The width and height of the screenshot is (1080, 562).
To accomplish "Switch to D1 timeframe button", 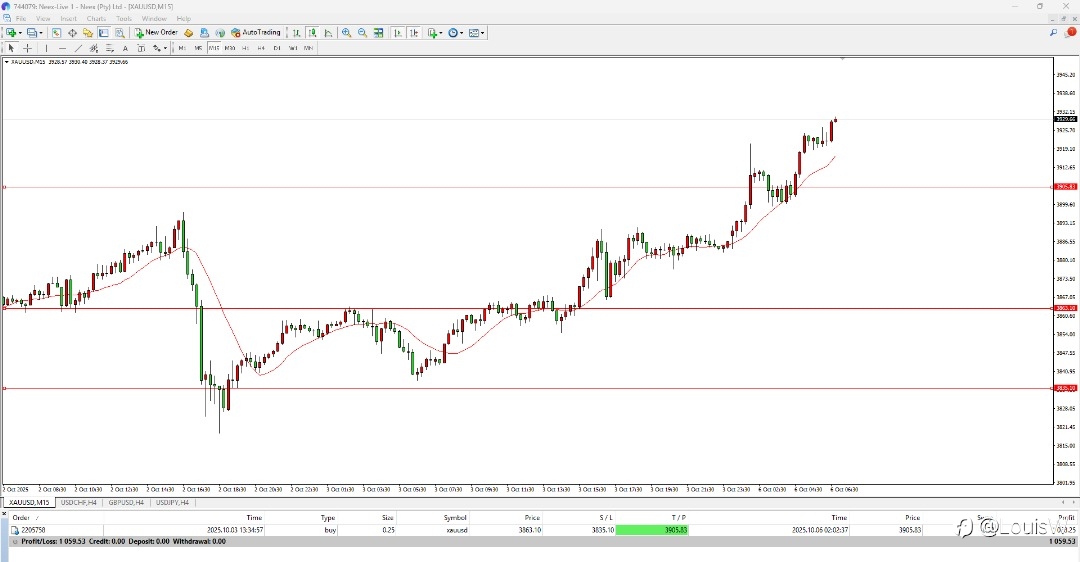I will pos(277,48).
